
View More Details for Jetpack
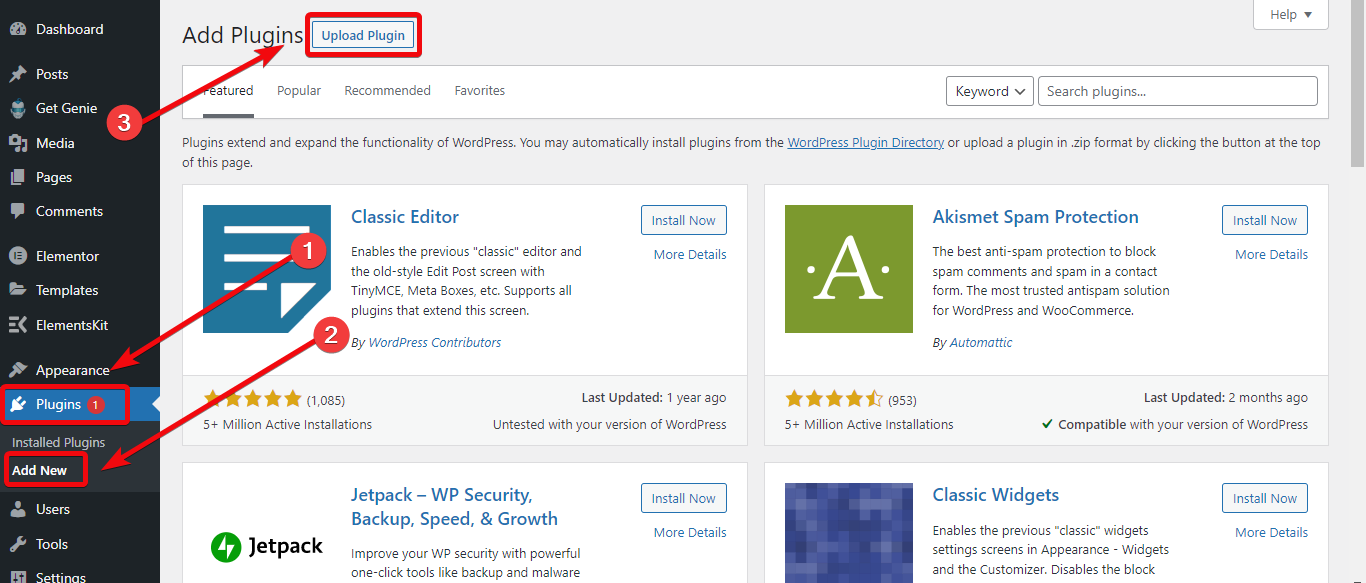(690, 532)
